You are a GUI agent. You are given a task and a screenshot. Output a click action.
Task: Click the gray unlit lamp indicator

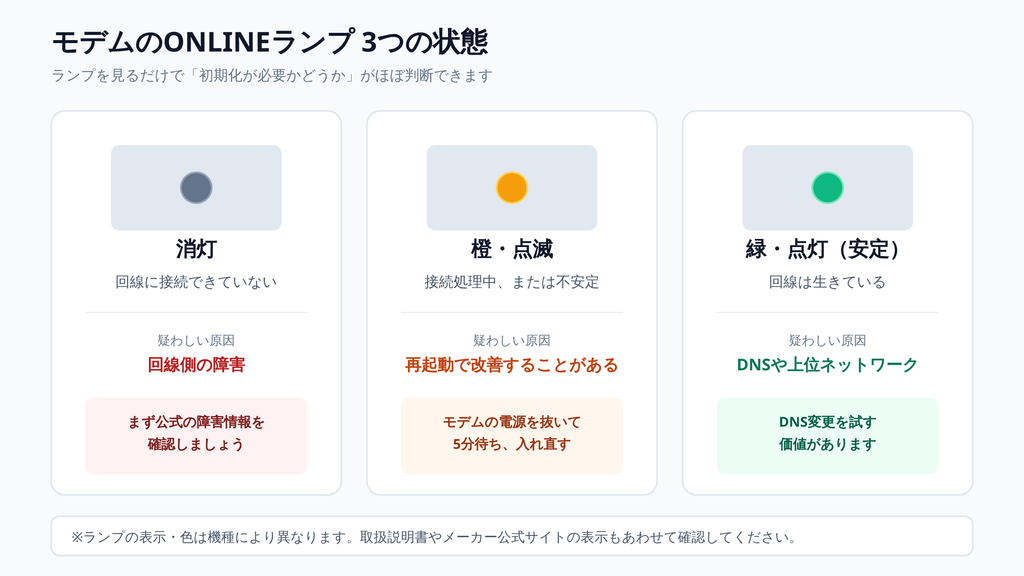click(196, 187)
